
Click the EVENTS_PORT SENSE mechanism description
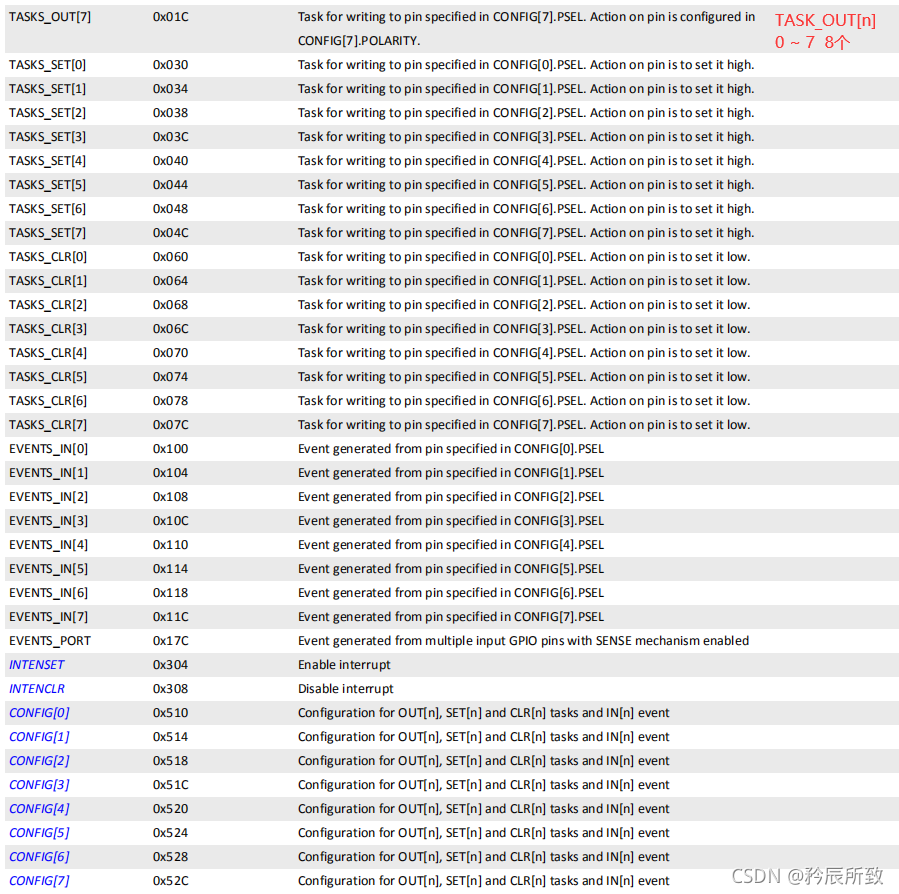click(x=523, y=641)
